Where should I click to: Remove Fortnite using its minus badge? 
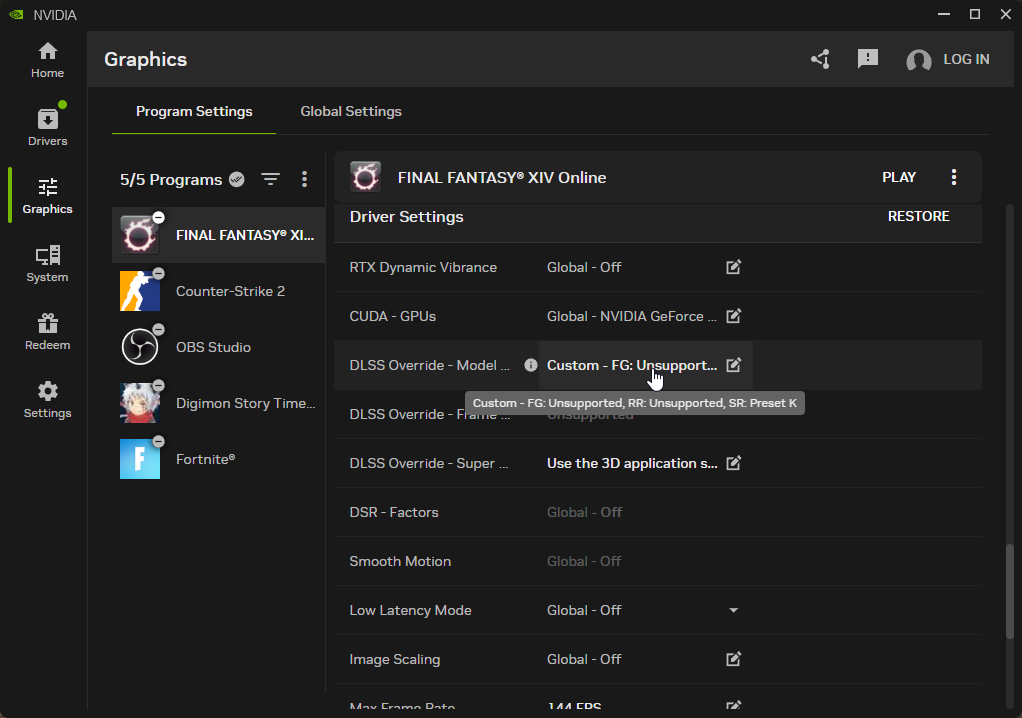click(159, 441)
